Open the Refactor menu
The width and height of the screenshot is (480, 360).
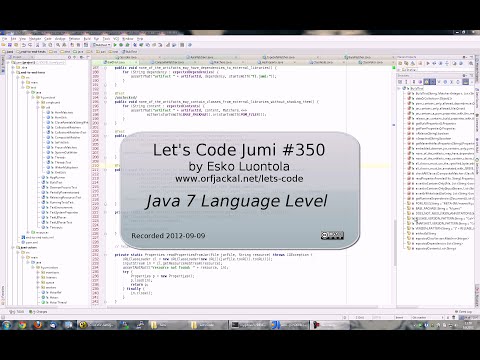(74, 39)
